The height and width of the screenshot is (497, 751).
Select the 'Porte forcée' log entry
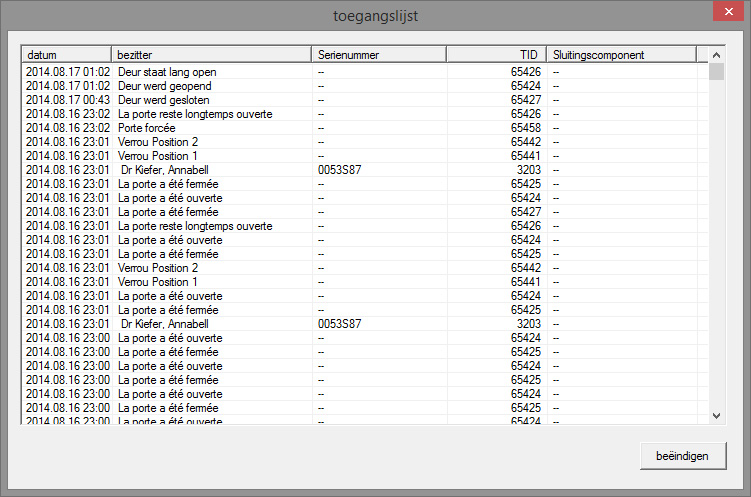(x=146, y=128)
